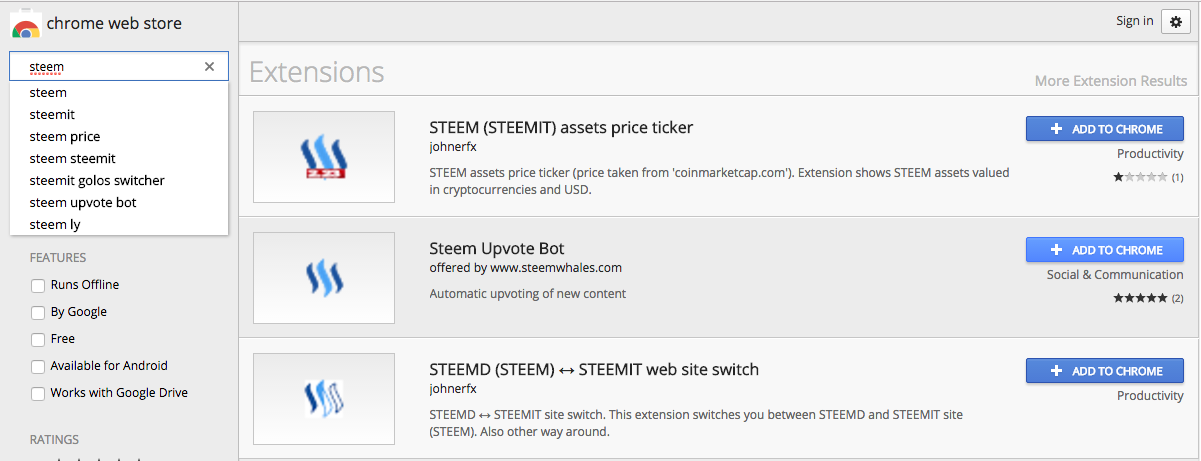
Task: Click 'Automatic upvoting of new content' description
Action: [528, 294]
